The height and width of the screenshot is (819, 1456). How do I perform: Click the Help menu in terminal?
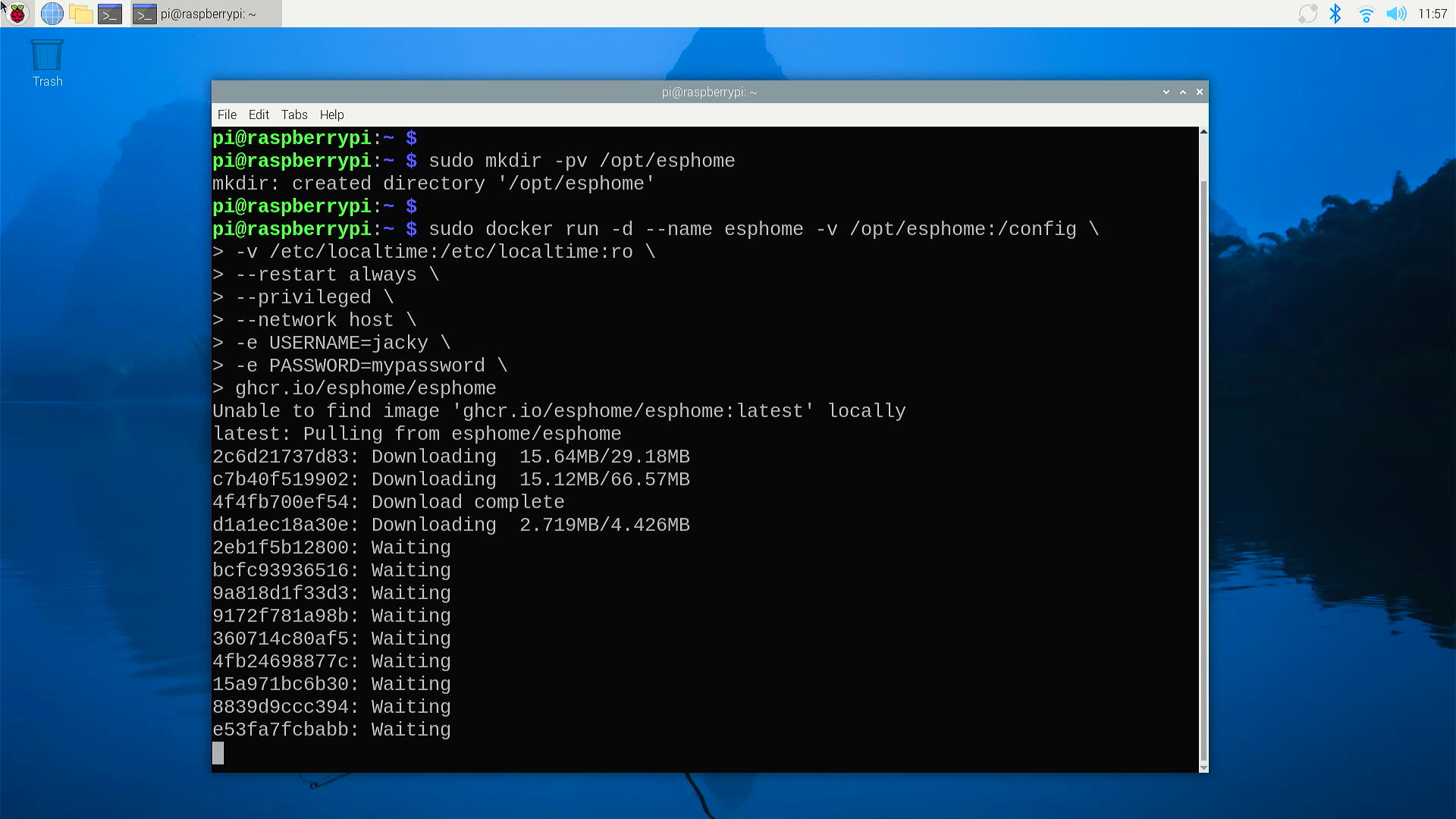click(x=331, y=114)
